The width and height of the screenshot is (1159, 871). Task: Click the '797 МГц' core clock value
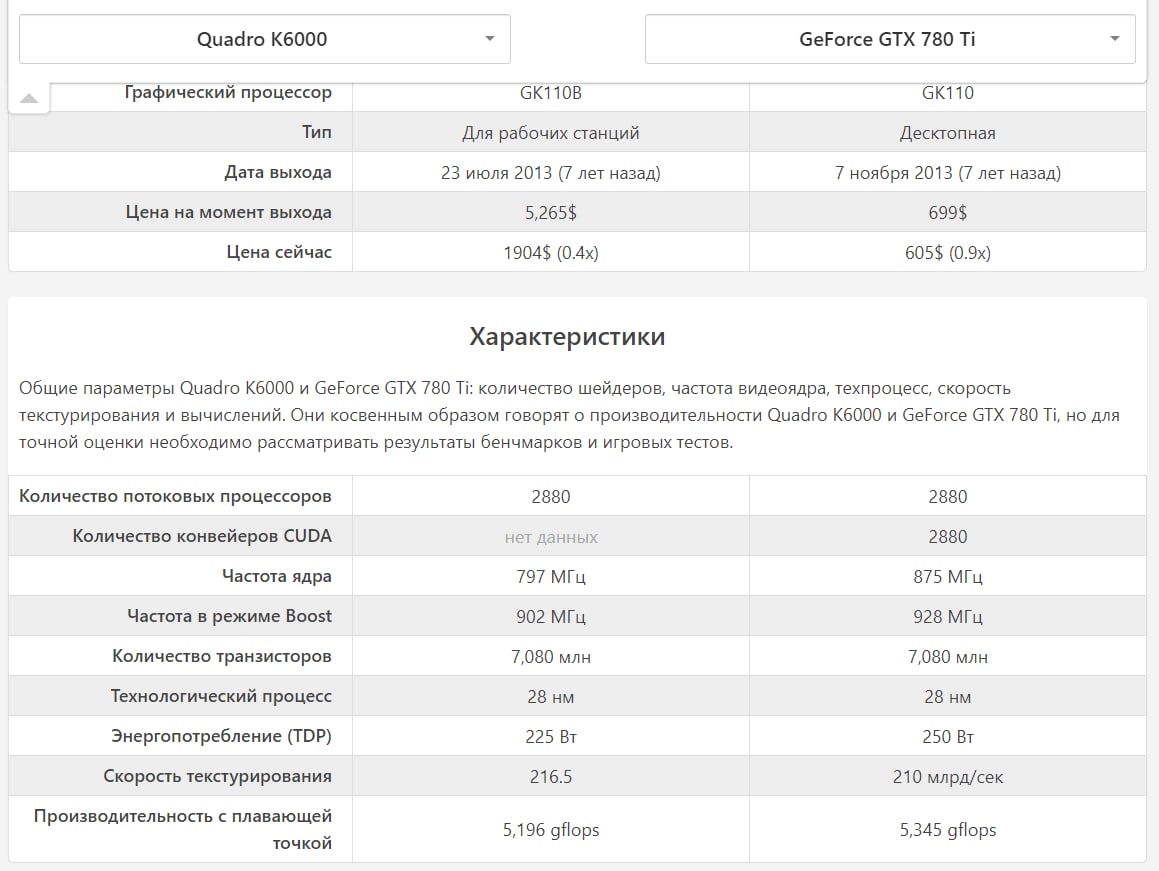pyautogui.click(x=551, y=577)
